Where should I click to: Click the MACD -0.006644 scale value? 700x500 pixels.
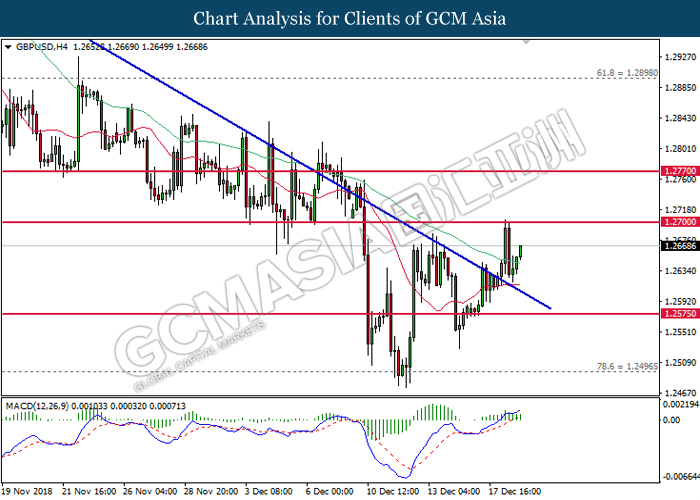point(681,477)
